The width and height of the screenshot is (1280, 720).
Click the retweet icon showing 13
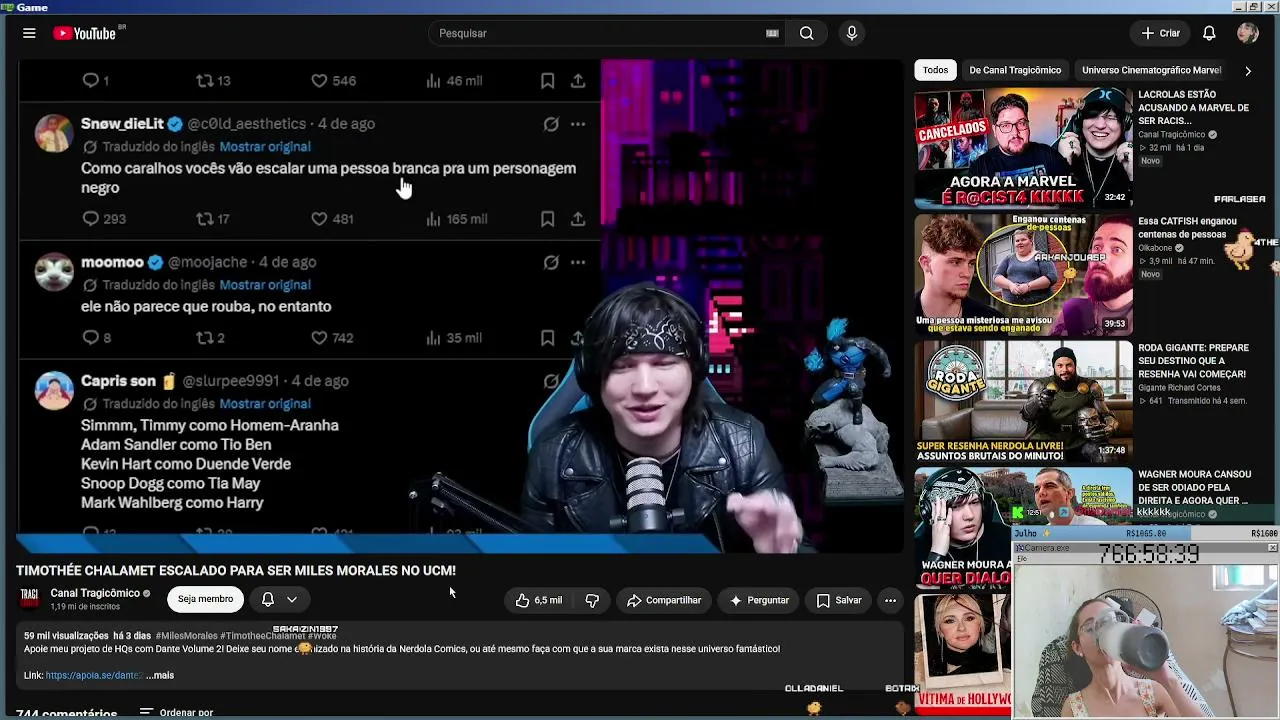[x=204, y=81]
